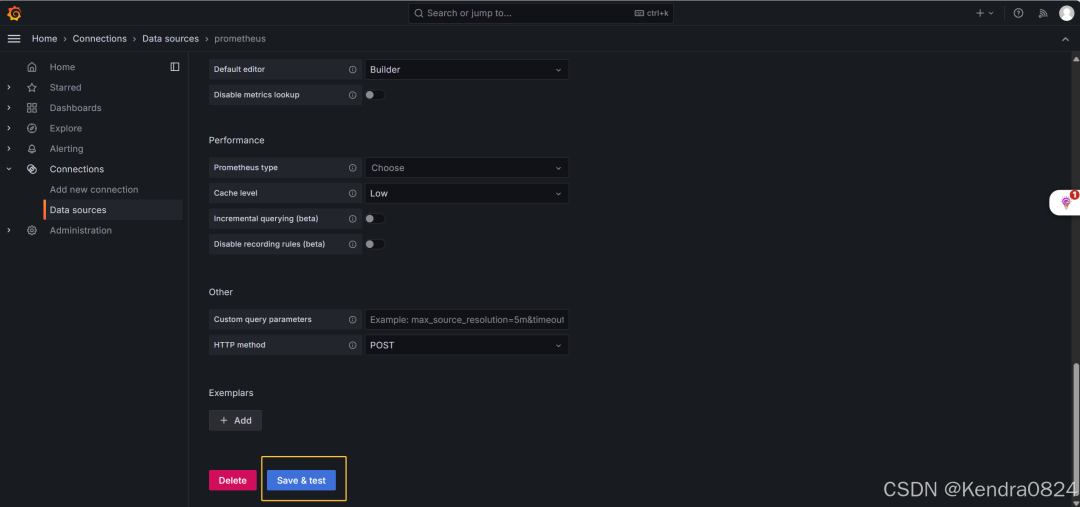Click the Administration gear icon

(x=32, y=230)
